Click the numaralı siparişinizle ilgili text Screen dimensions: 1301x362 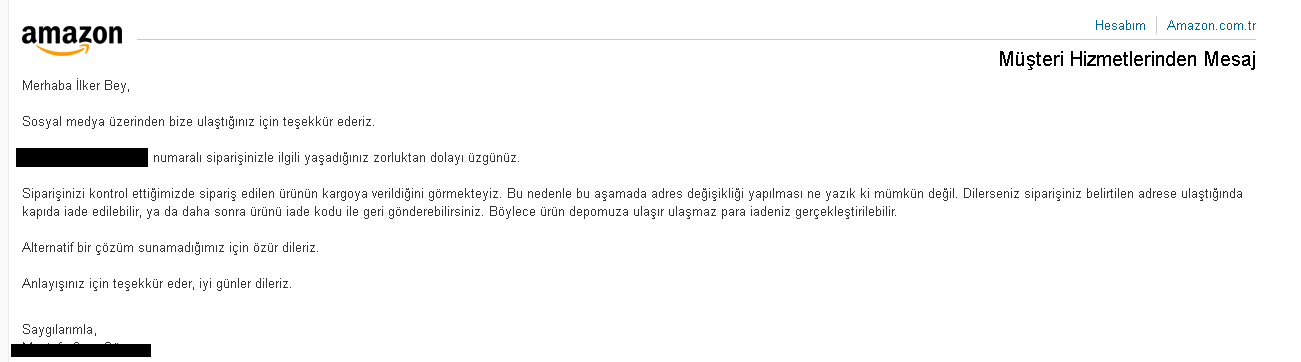232,158
